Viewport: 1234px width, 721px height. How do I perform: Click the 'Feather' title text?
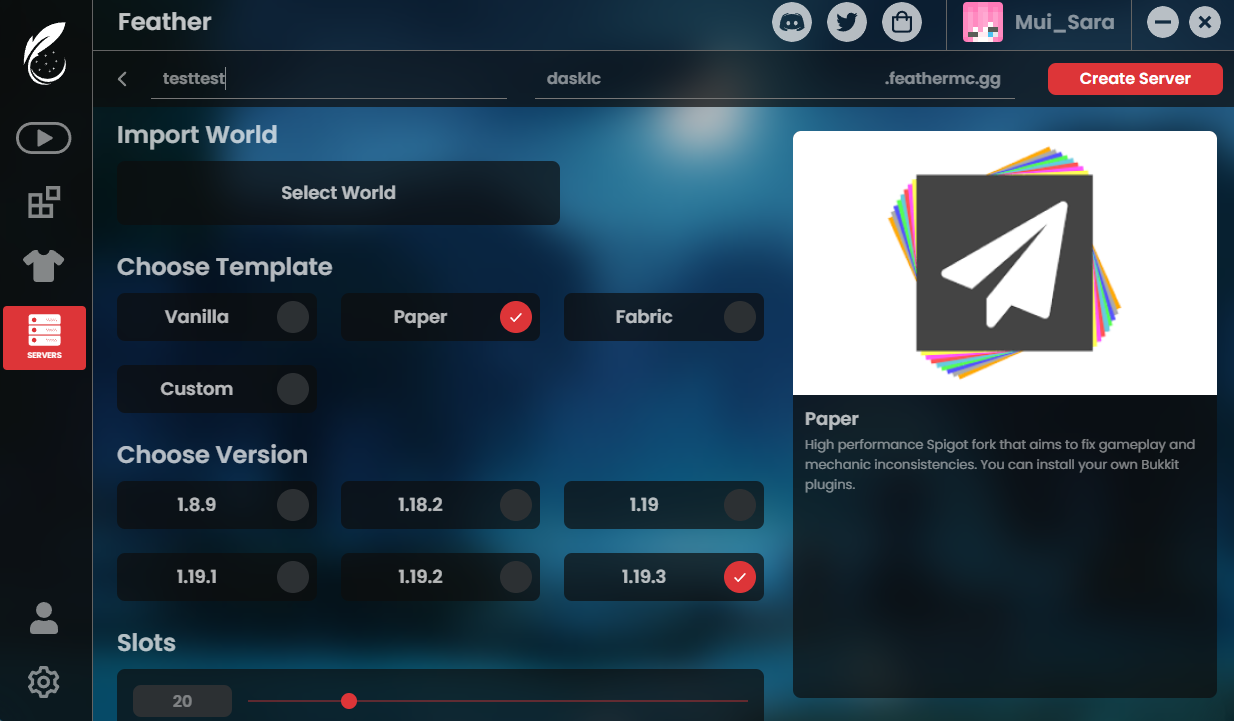point(165,21)
